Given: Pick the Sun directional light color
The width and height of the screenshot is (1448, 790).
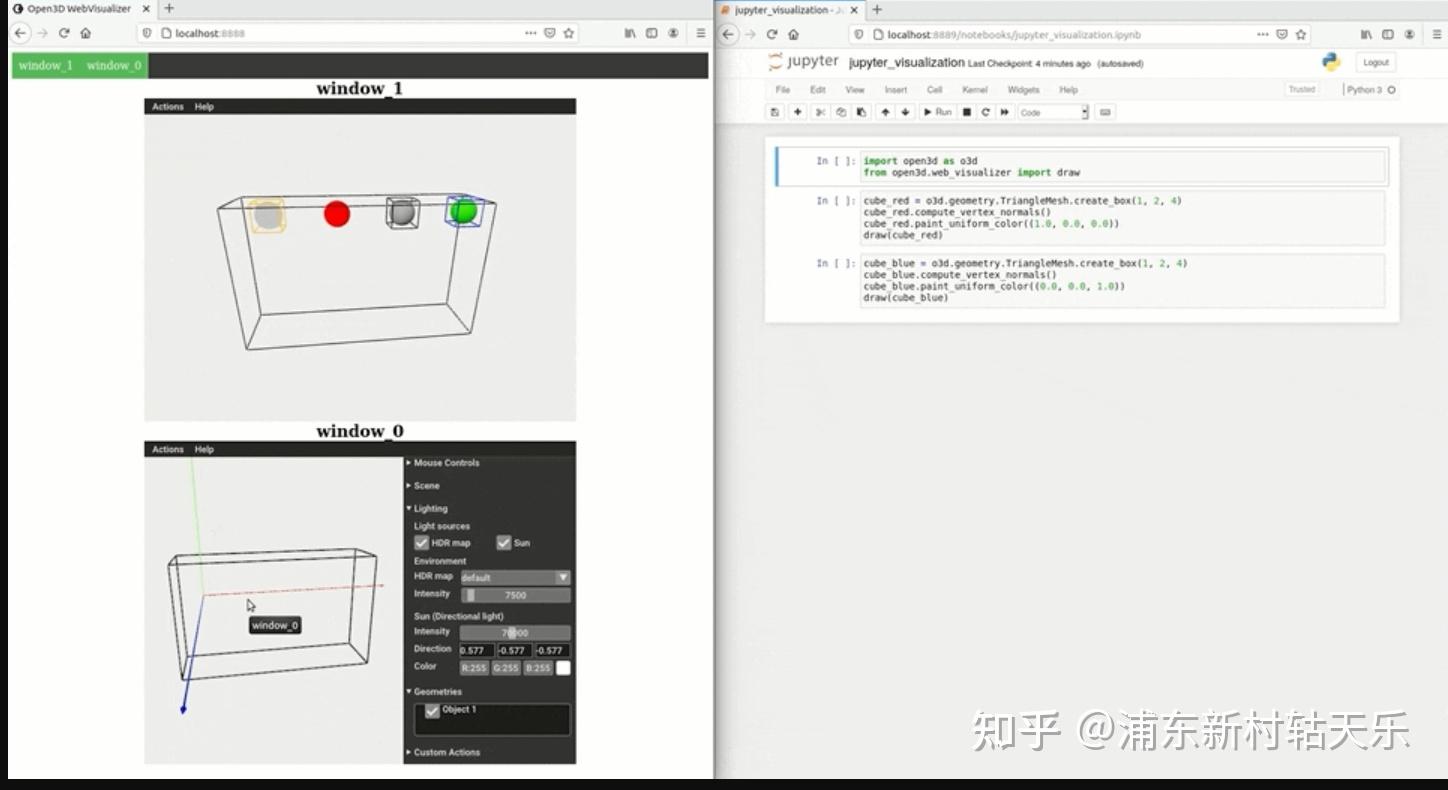Looking at the screenshot, I should click(x=562, y=666).
